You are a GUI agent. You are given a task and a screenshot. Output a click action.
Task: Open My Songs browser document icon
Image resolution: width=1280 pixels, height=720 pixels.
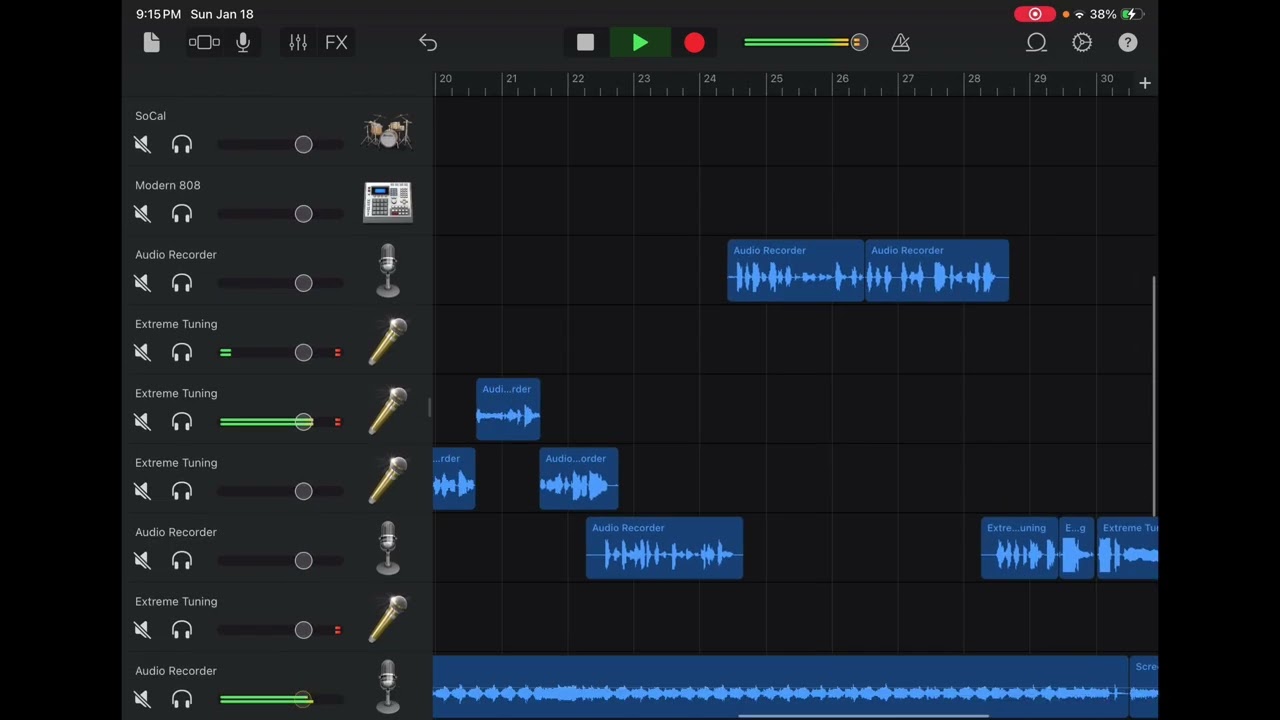[151, 42]
